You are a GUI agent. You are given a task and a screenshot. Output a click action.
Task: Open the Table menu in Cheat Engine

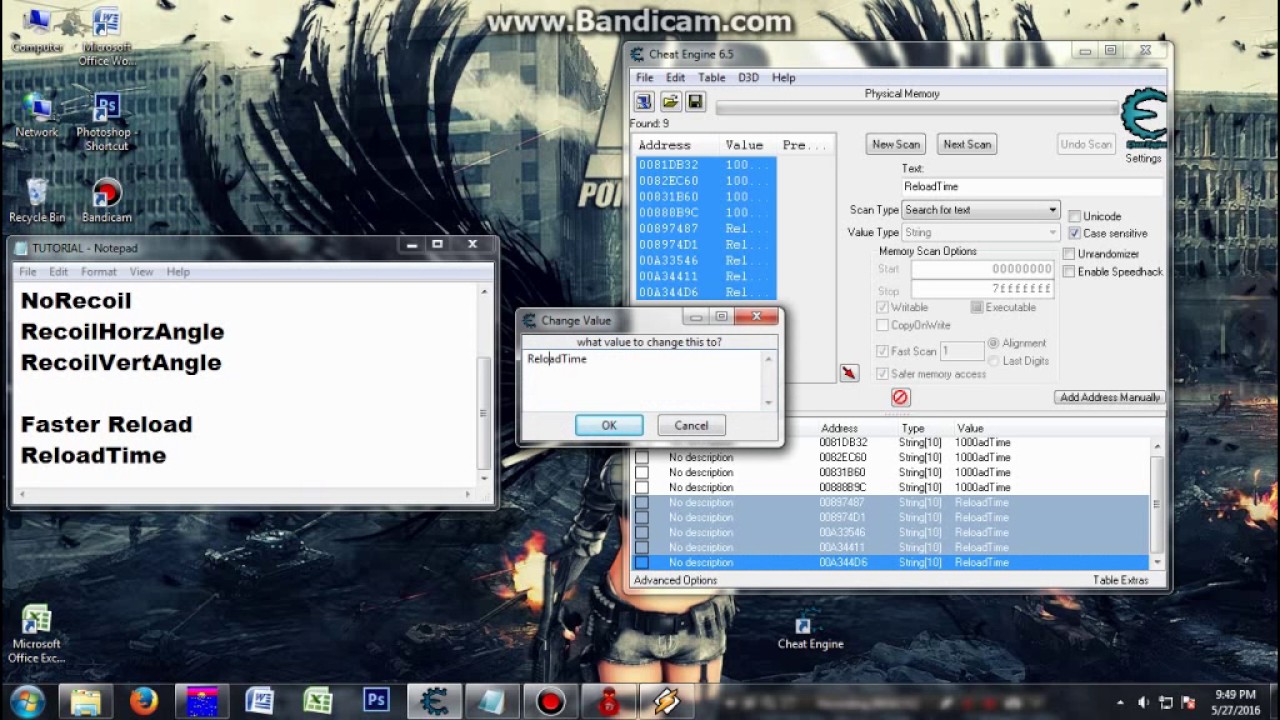[x=711, y=77]
